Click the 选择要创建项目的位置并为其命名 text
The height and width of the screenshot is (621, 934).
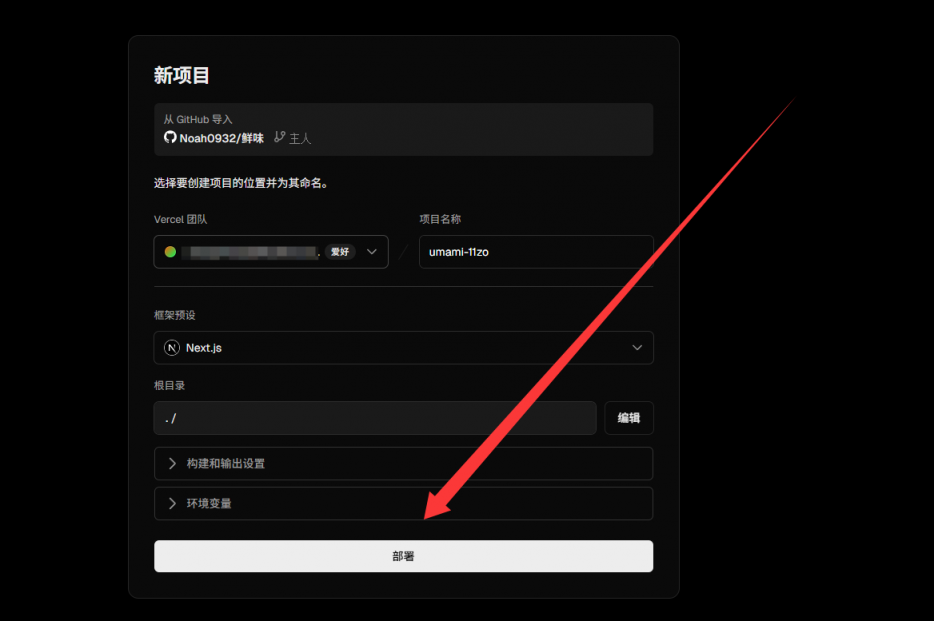click(241, 183)
